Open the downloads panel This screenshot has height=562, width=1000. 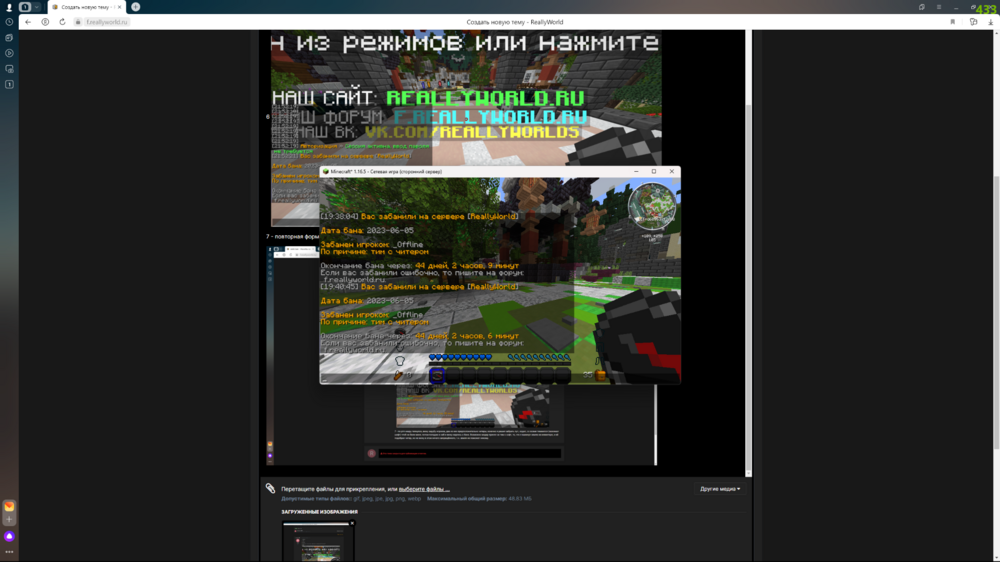pos(990,22)
